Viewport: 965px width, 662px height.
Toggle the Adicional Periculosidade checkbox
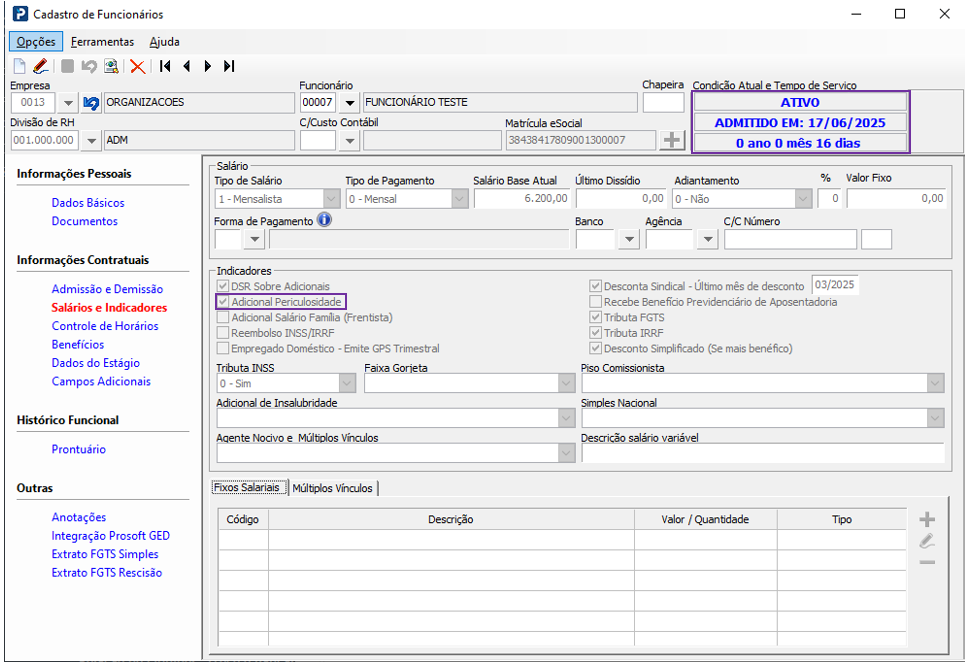tap(224, 301)
